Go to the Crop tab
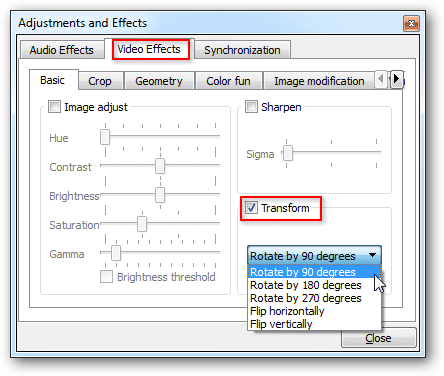 click(100, 81)
